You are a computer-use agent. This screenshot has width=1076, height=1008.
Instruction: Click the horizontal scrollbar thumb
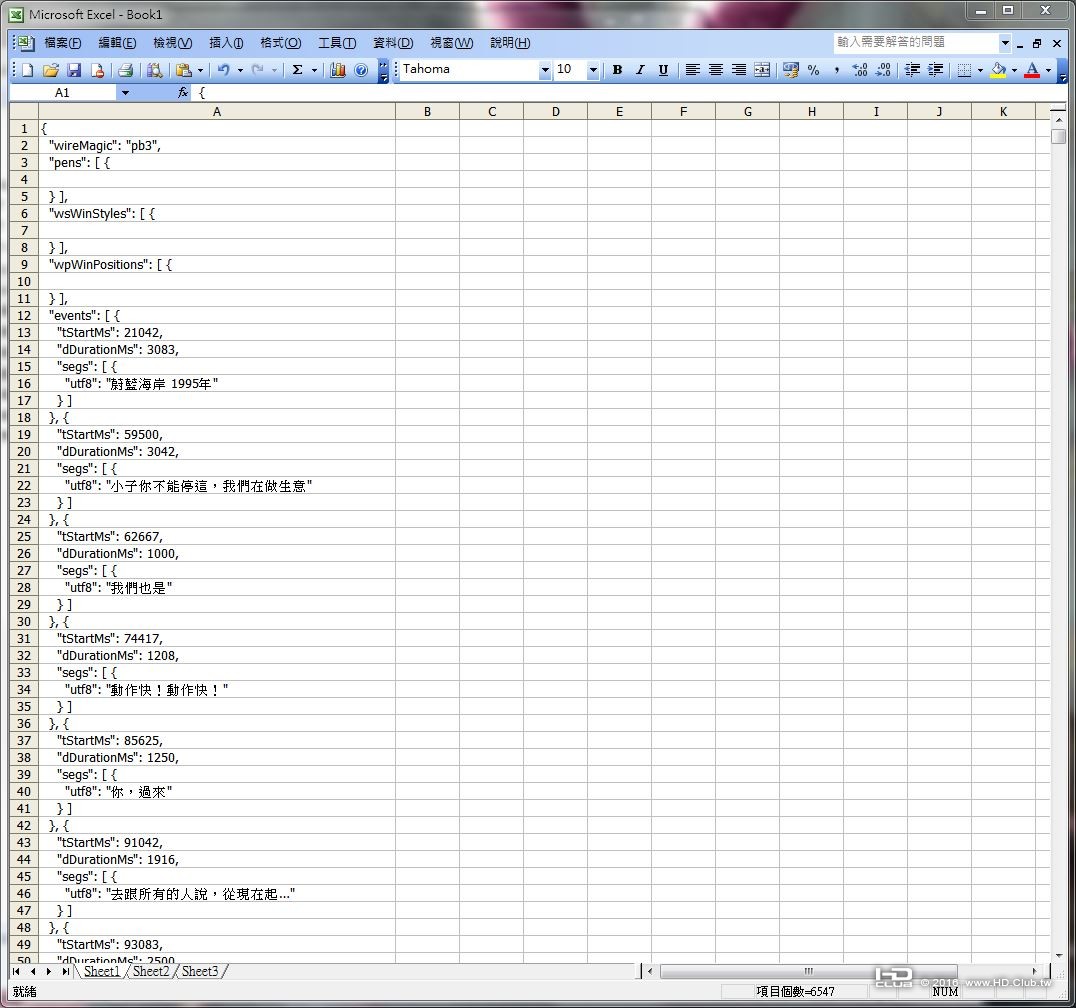[x=808, y=971]
